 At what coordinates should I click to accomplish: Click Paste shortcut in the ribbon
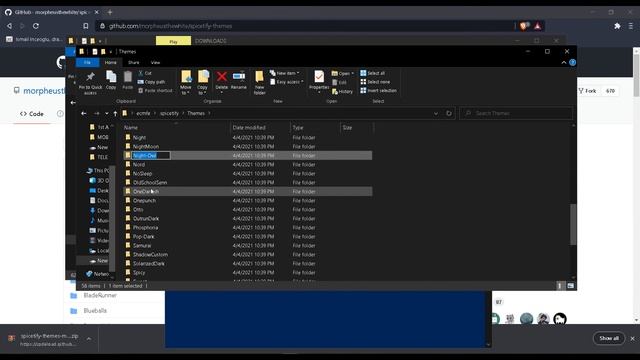pyautogui.click(x=155, y=90)
